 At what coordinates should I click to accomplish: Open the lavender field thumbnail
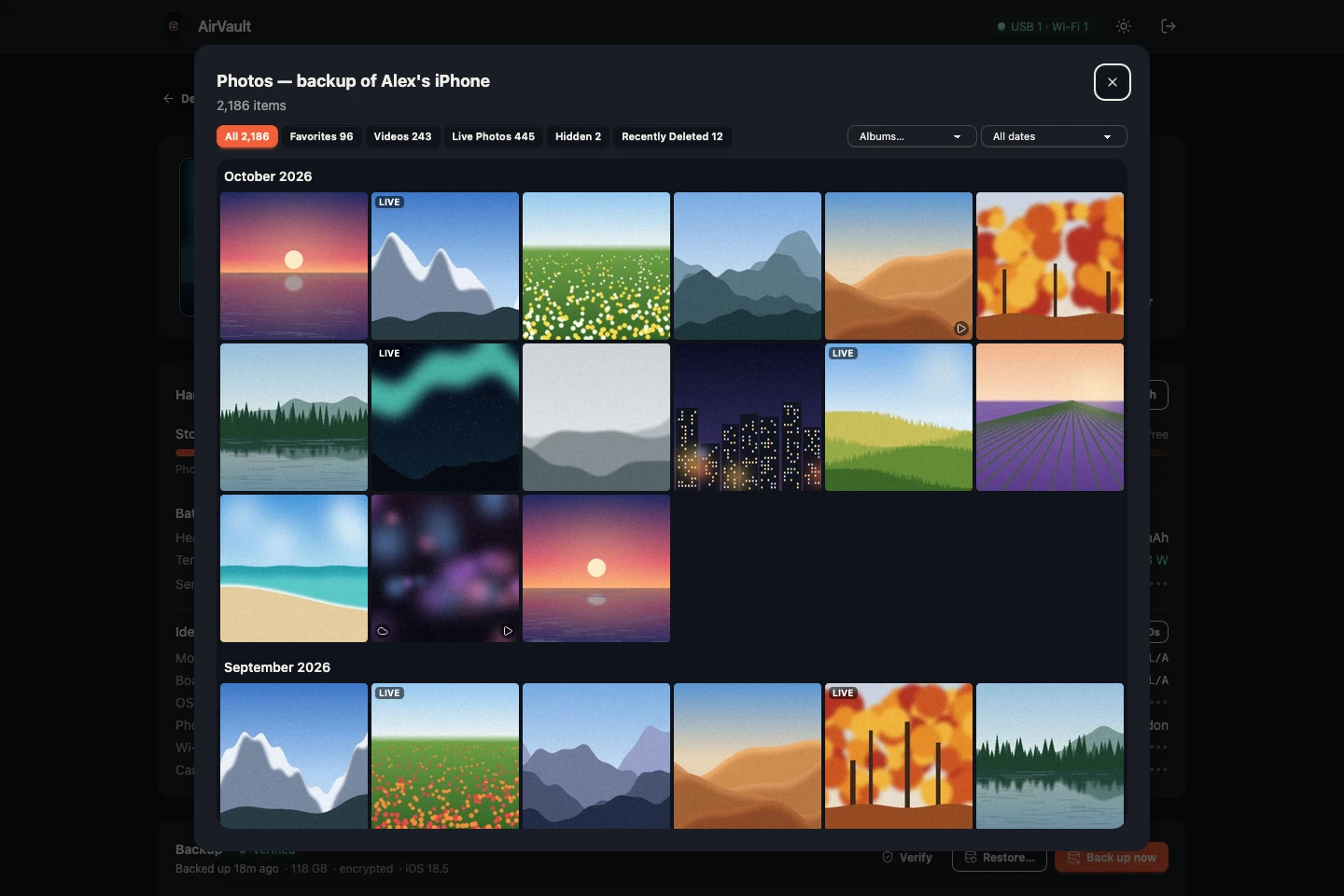(x=1050, y=417)
